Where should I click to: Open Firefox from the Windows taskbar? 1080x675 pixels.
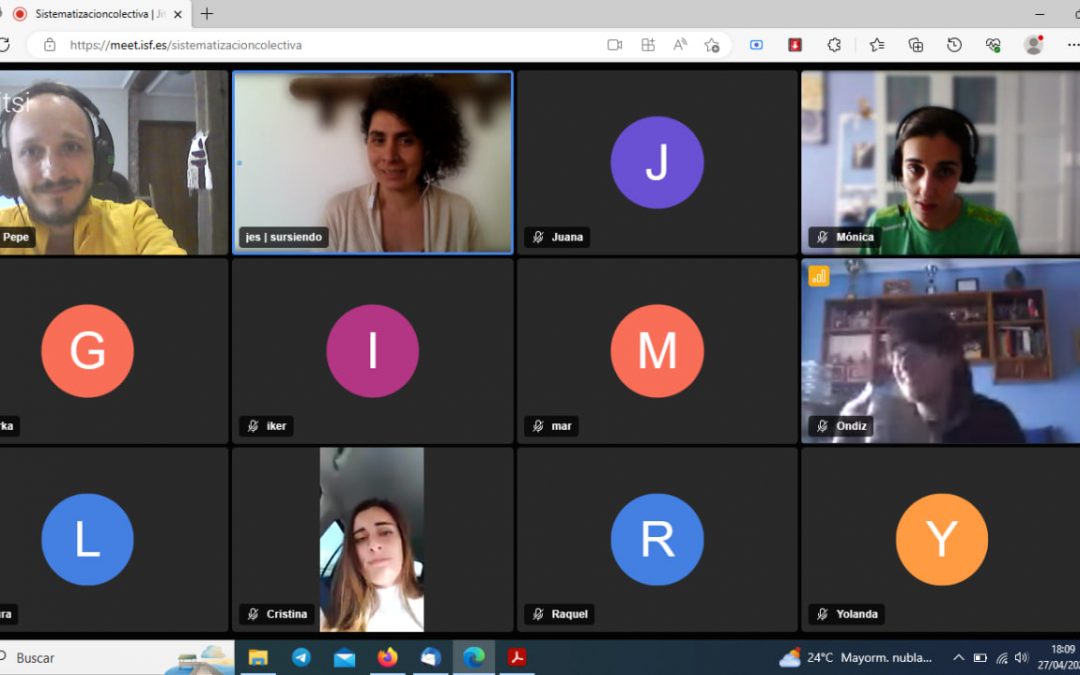387,658
